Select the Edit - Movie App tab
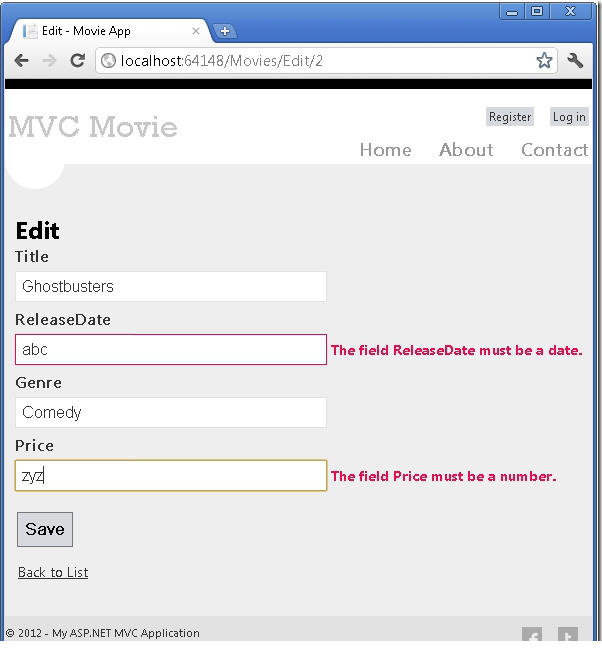Screen dimensions: 602x666 coord(110,31)
